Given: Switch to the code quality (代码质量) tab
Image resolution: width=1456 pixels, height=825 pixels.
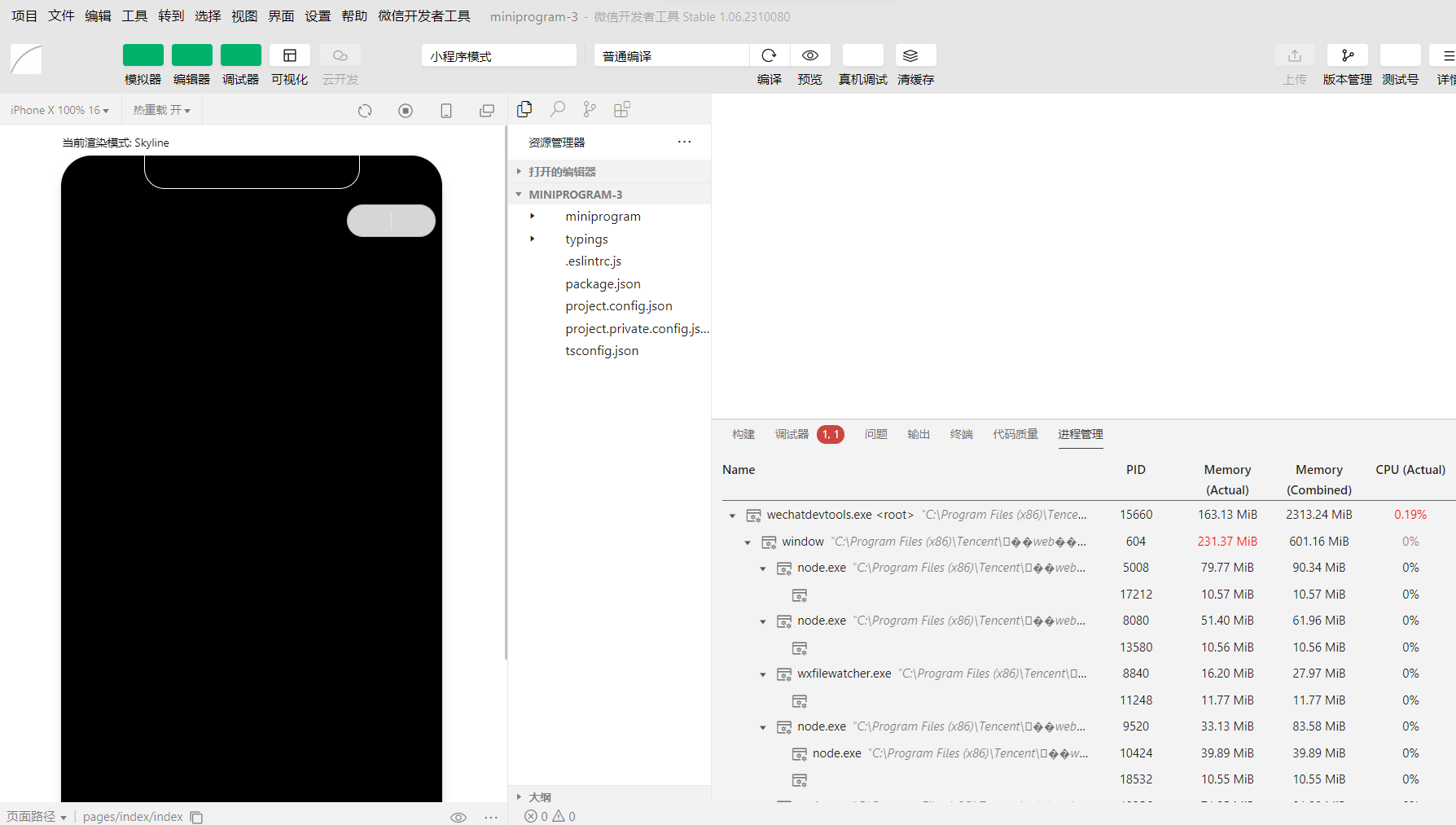Looking at the screenshot, I should [1015, 434].
